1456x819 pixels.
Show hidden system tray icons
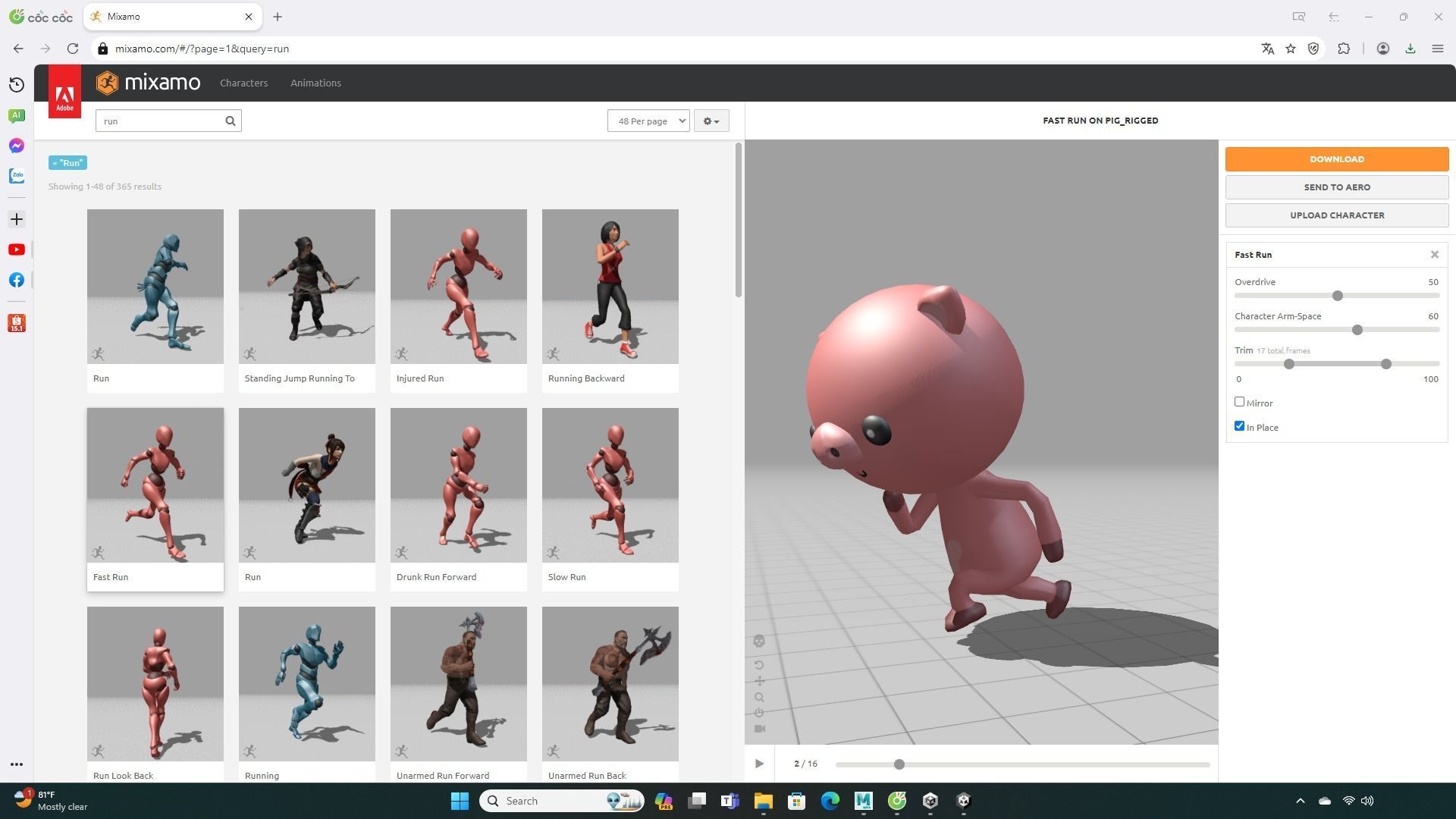pyautogui.click(x=1300, y=801)
